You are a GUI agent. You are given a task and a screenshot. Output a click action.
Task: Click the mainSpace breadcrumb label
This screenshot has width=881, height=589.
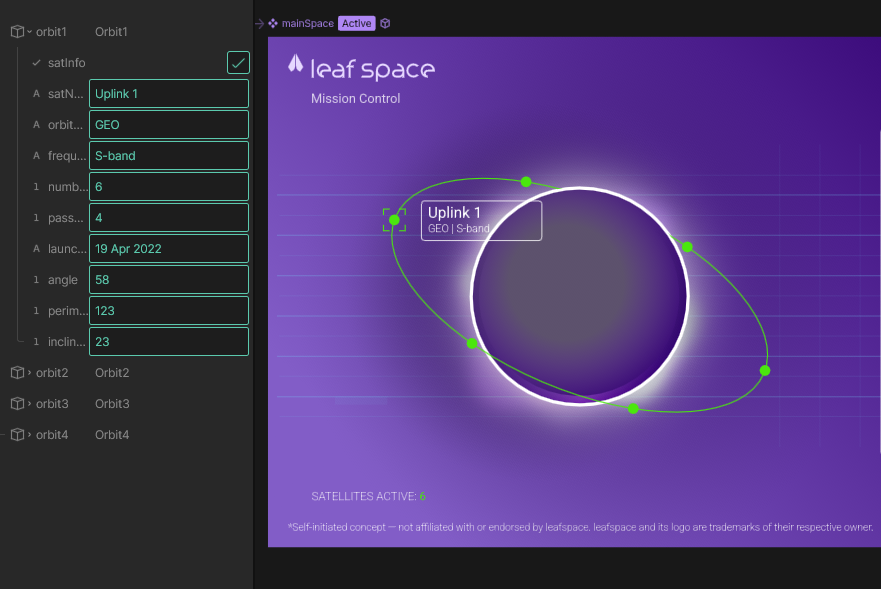[x=307, y=23]
